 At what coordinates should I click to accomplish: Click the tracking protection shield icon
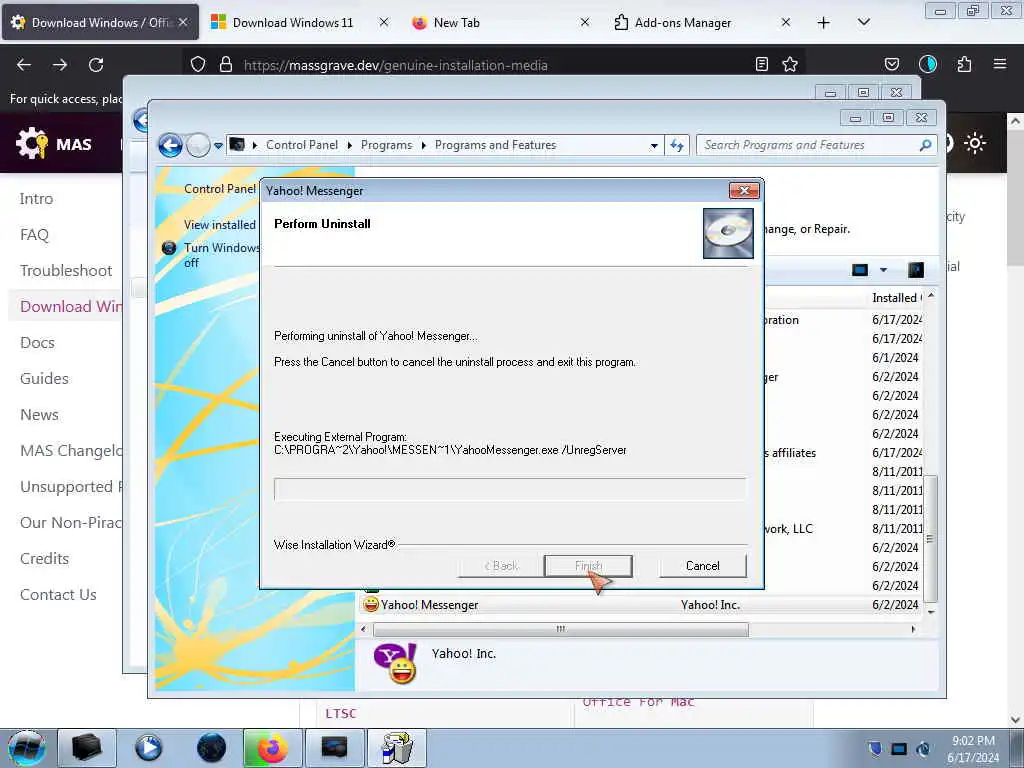click(x=198, y=65)
